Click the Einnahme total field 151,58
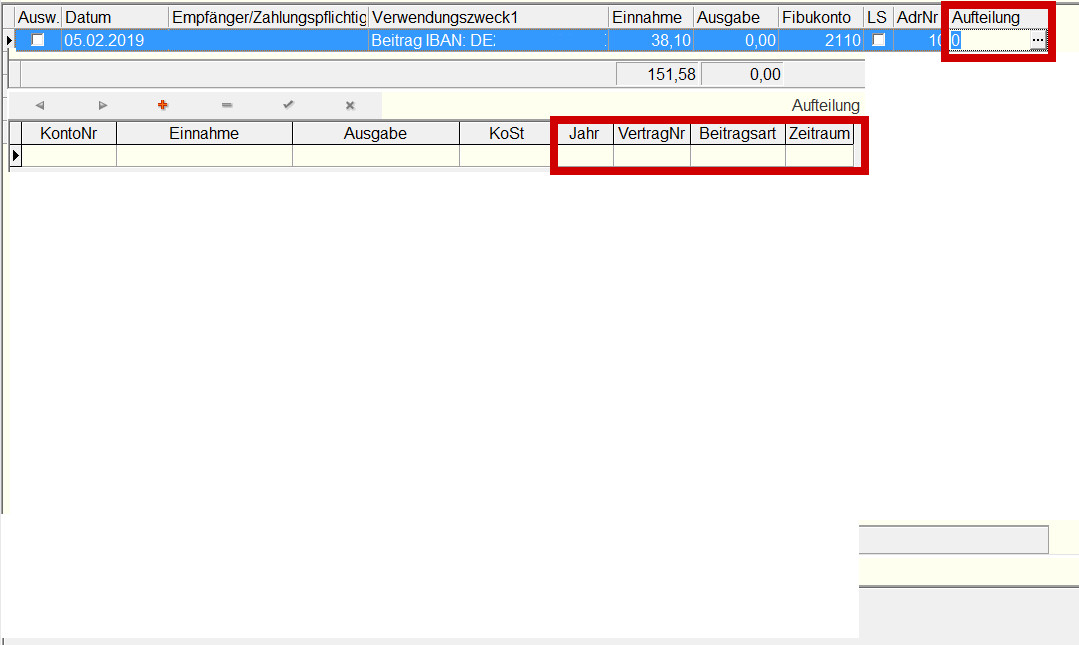Screen dimensions: 1079x645 [x=658, y=74]
